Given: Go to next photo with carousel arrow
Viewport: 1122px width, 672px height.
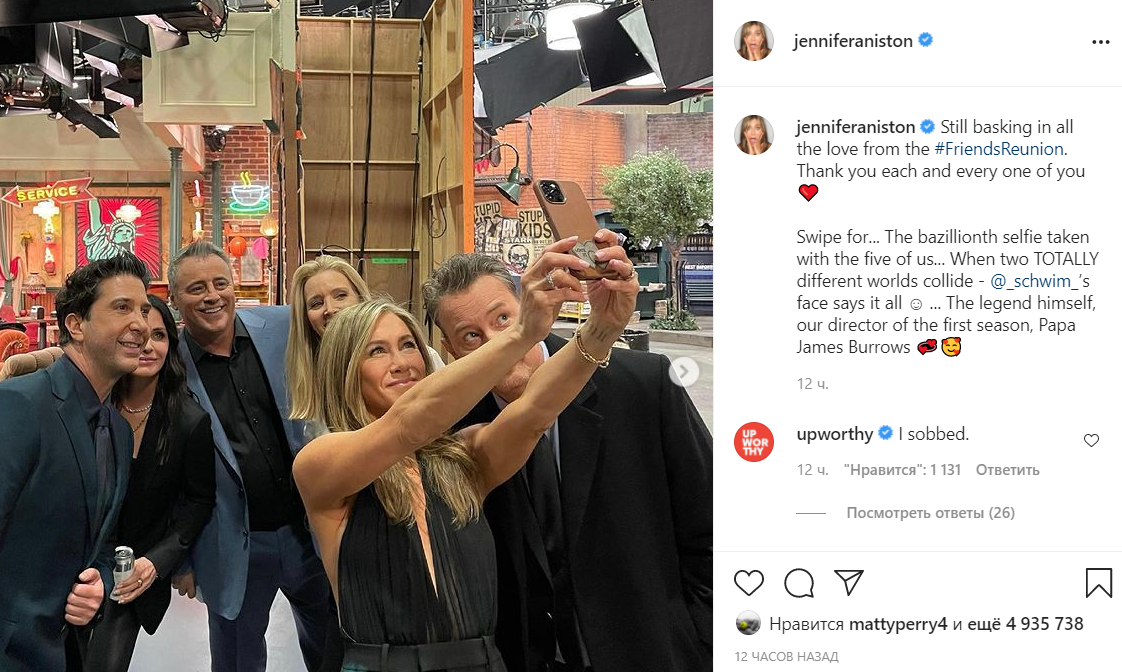Looking at the screenshot, I should click(x=684, y=371).
